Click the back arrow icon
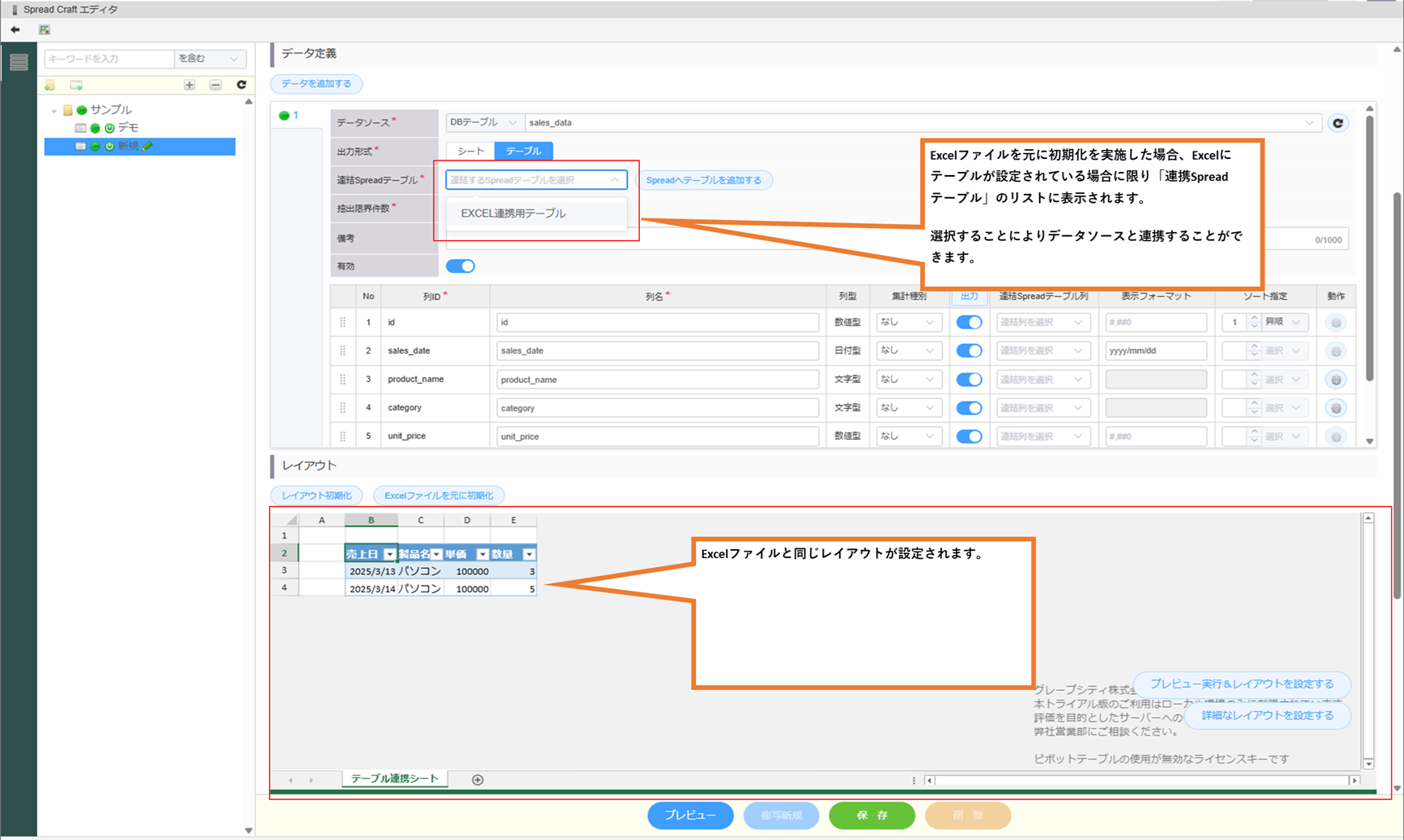1404x840 pixels. [x=15, y=30]
